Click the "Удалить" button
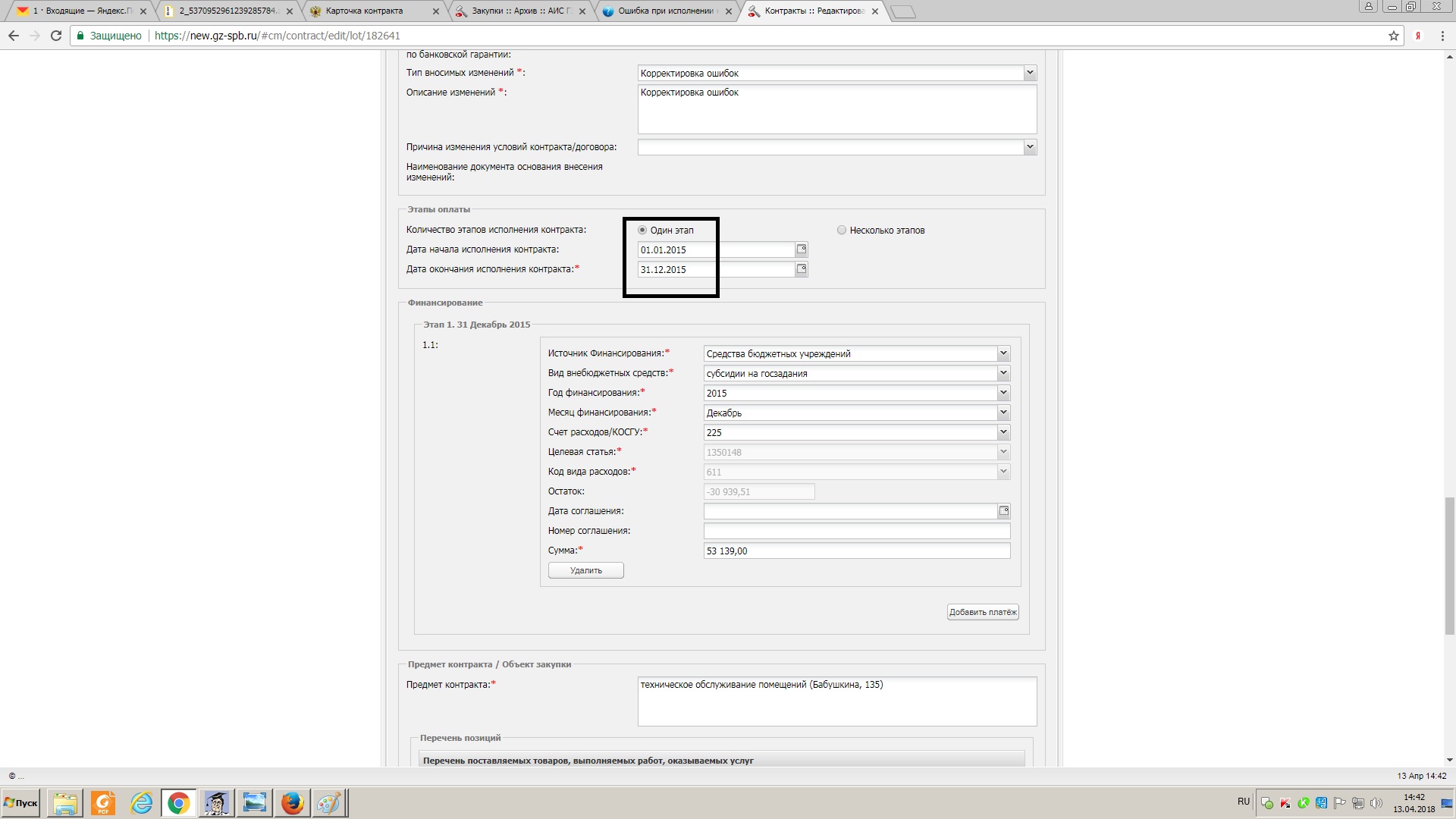 [x=585, y=570]
